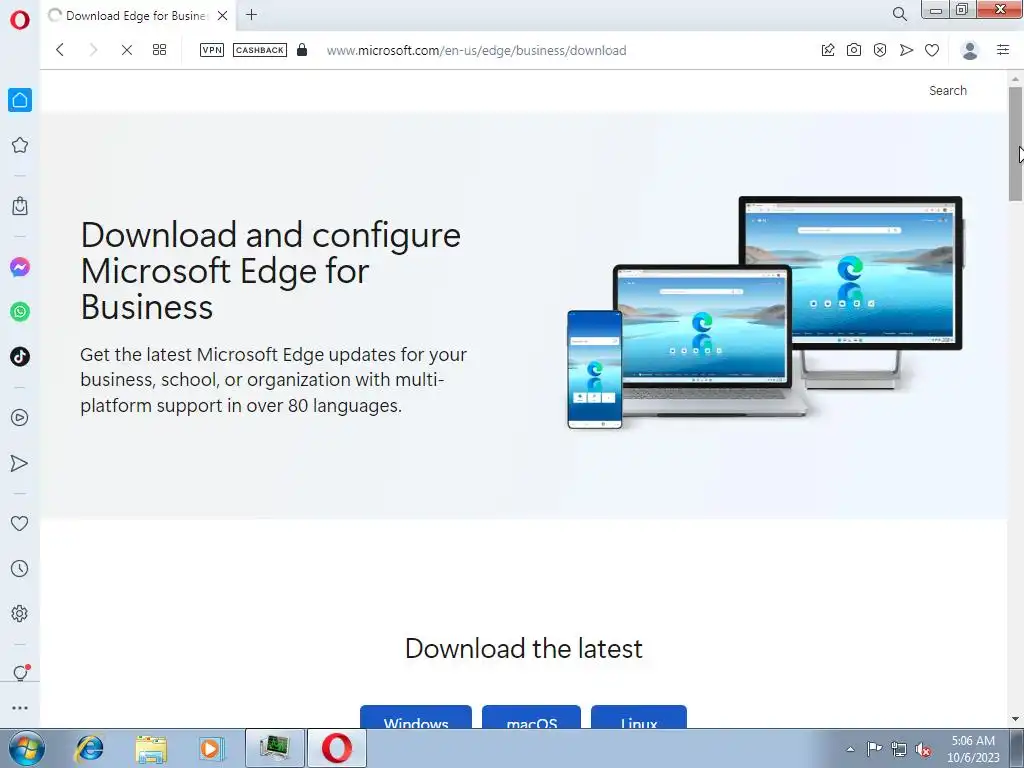The width and height of the screenshot is (1024, 768).
Task: Go back to previous page
Action: tap(60, 50)
